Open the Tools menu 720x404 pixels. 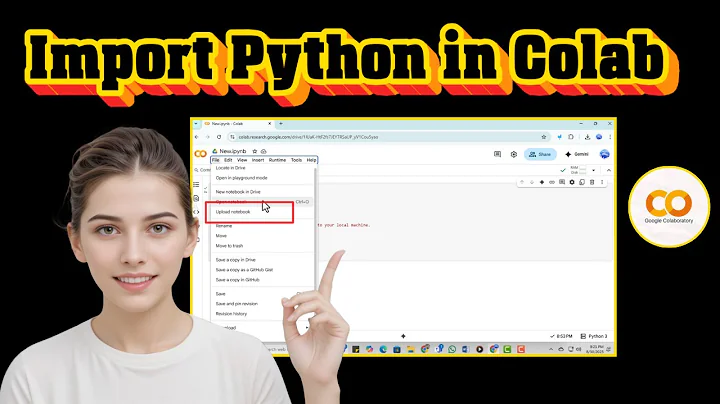297,160
